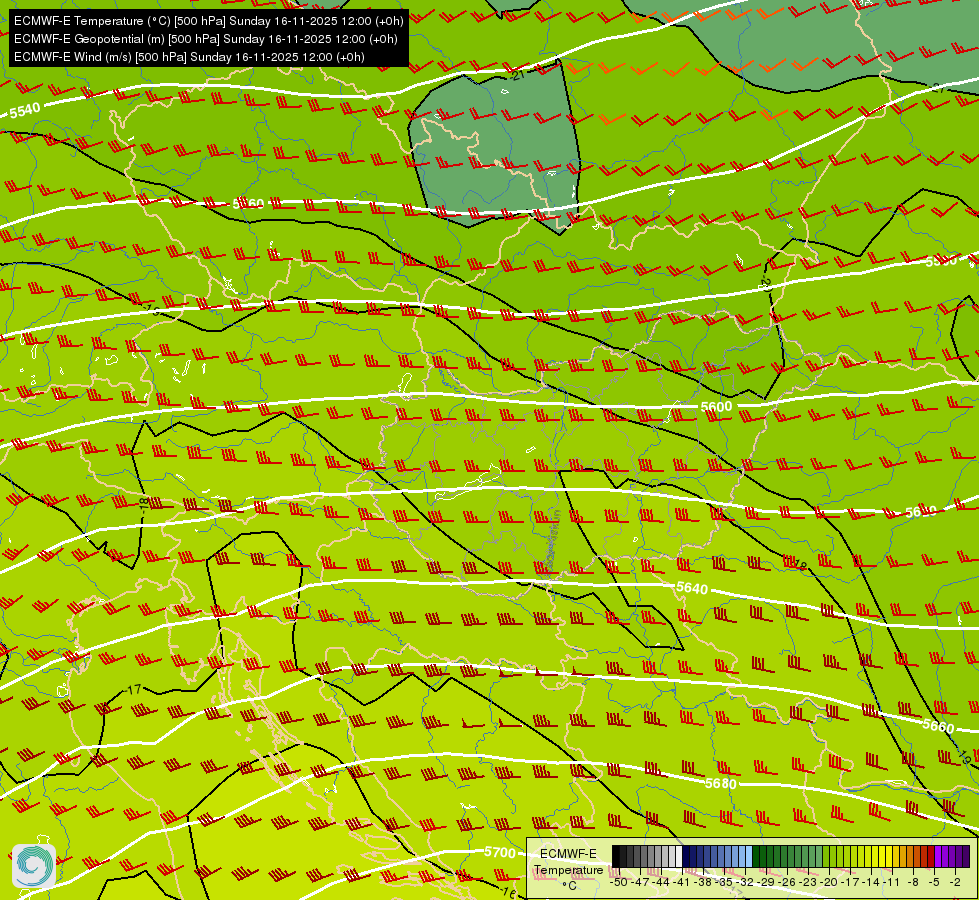
Task: Click the 5640 geopotential contour label
Action: pos(692,588)
